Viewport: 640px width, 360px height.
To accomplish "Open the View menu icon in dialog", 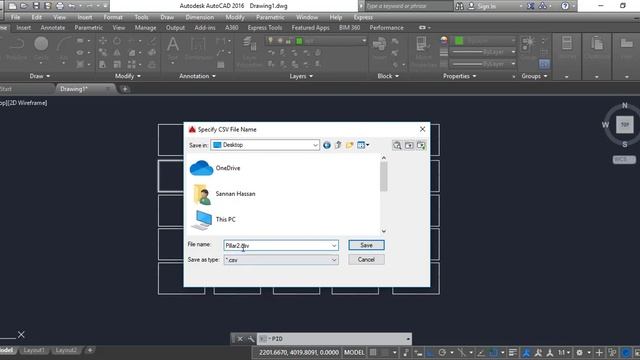I will tap(363, 145).
